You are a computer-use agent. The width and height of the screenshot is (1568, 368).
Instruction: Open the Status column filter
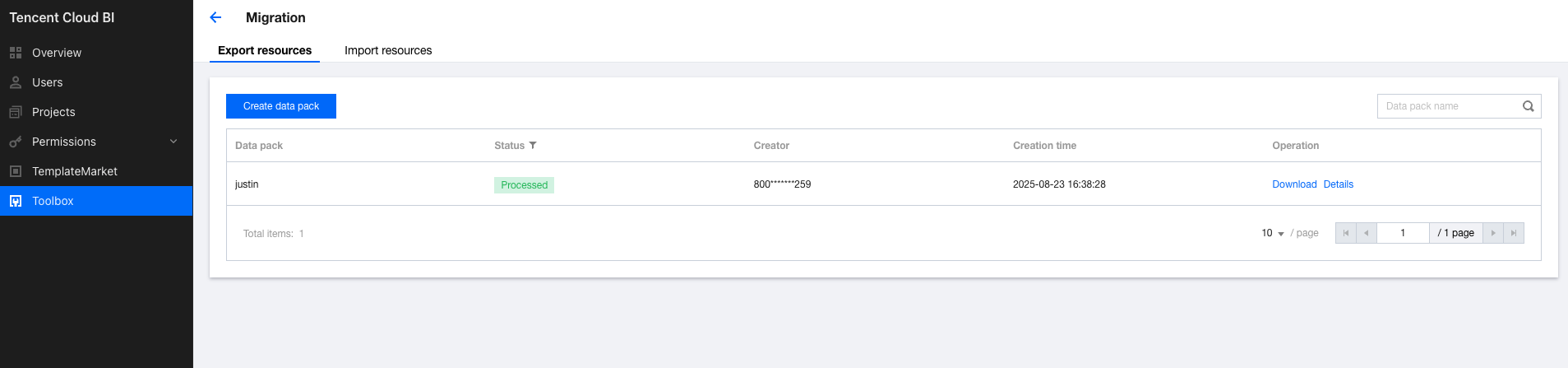pos(533,146)
